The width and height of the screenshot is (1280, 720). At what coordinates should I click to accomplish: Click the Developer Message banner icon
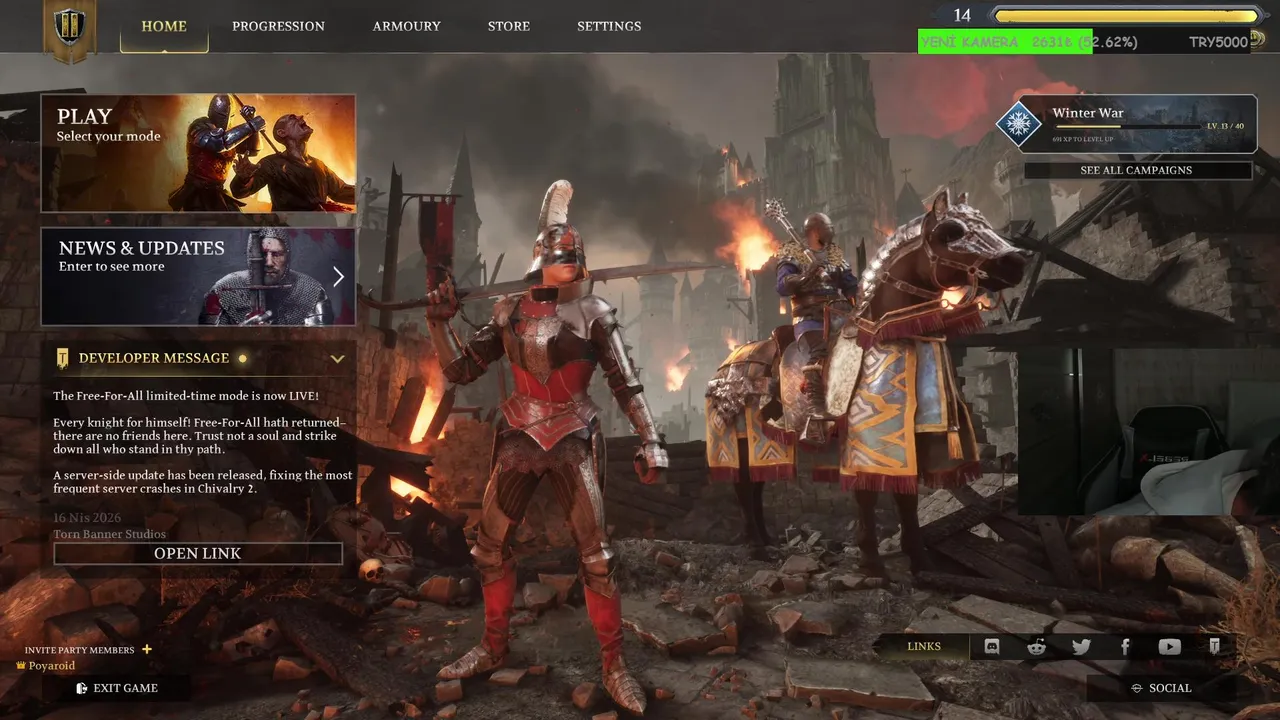(x=63, y=358)
